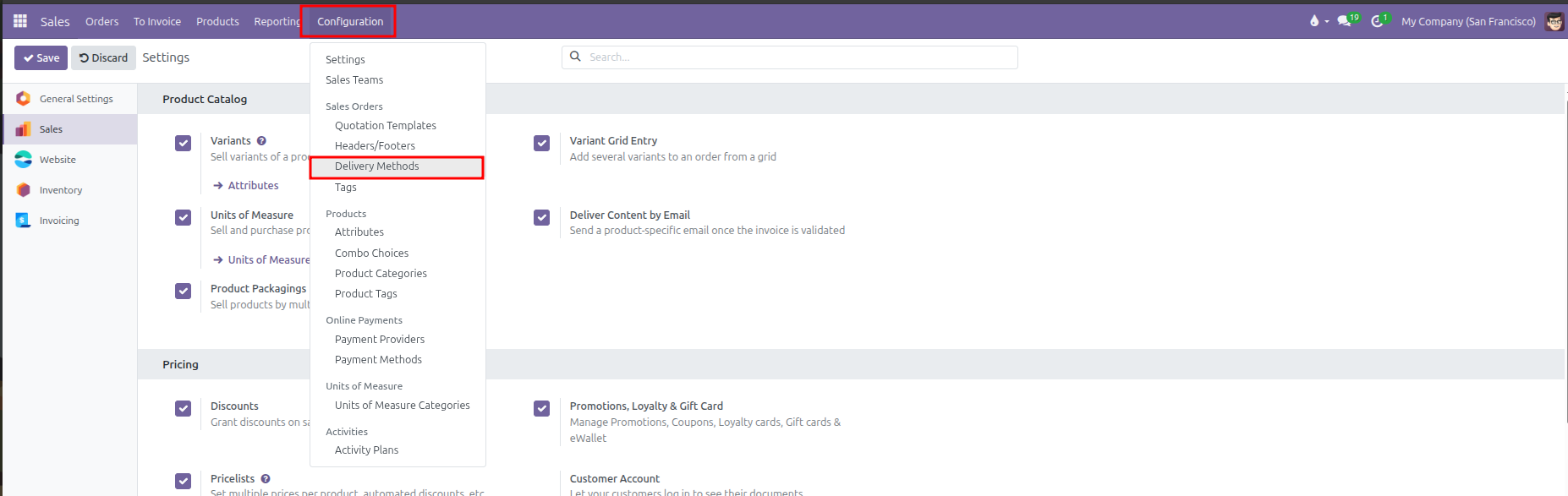Click the 'Pricing' section heading
Viewport: 1568px width, 496px height.
(180, 364)
